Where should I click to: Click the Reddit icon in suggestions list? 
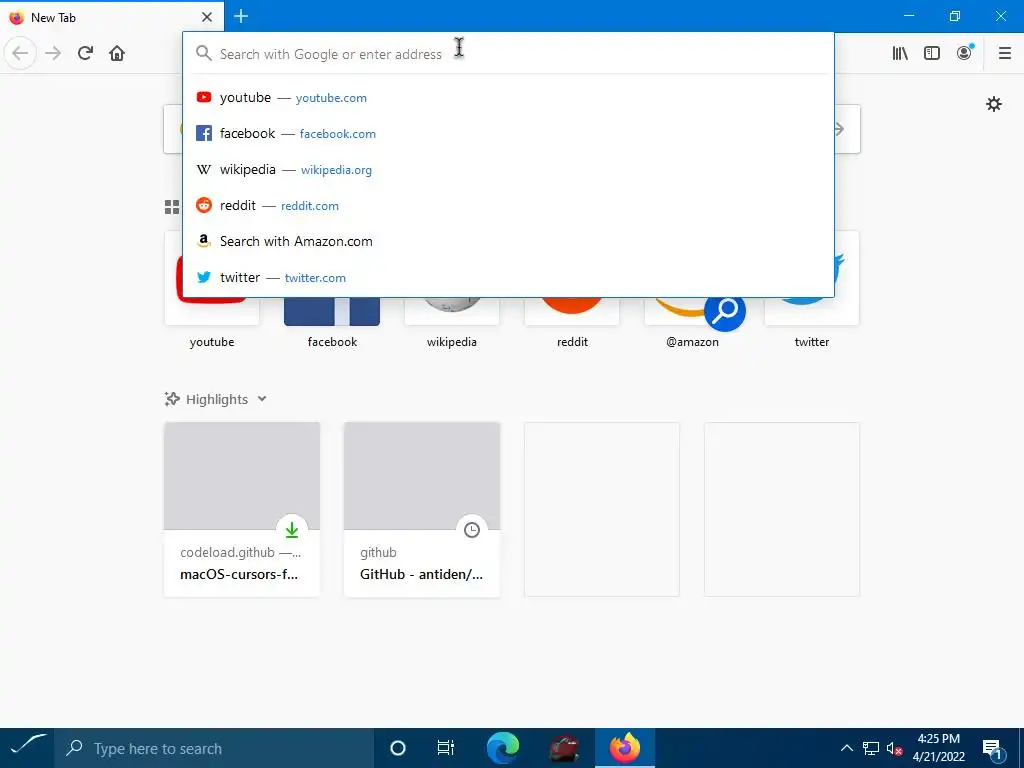pos(204,205)
